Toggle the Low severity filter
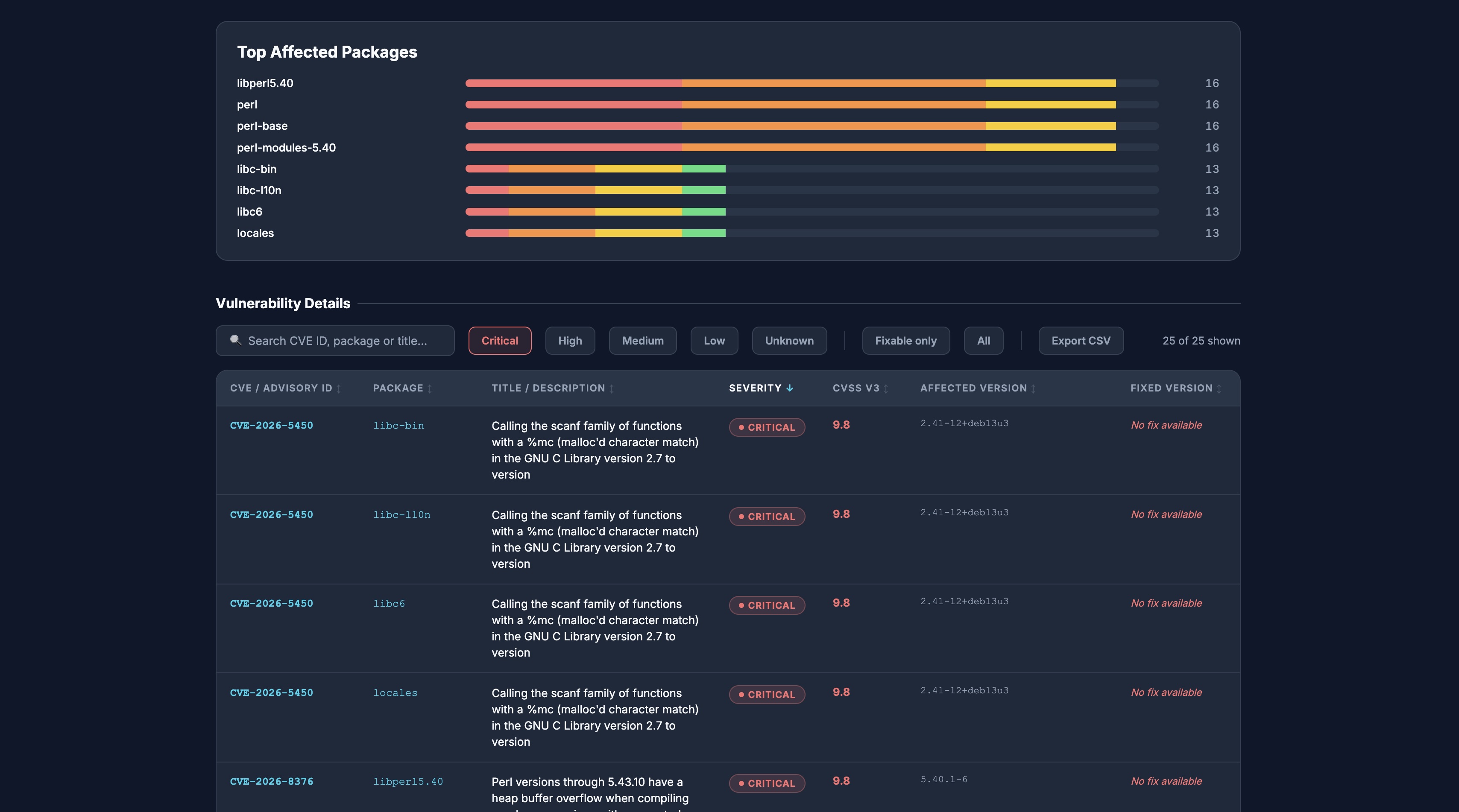Image resolution: width=1459 pixels, height=812 pixels. pyautogui.click(x=714, y=340)
